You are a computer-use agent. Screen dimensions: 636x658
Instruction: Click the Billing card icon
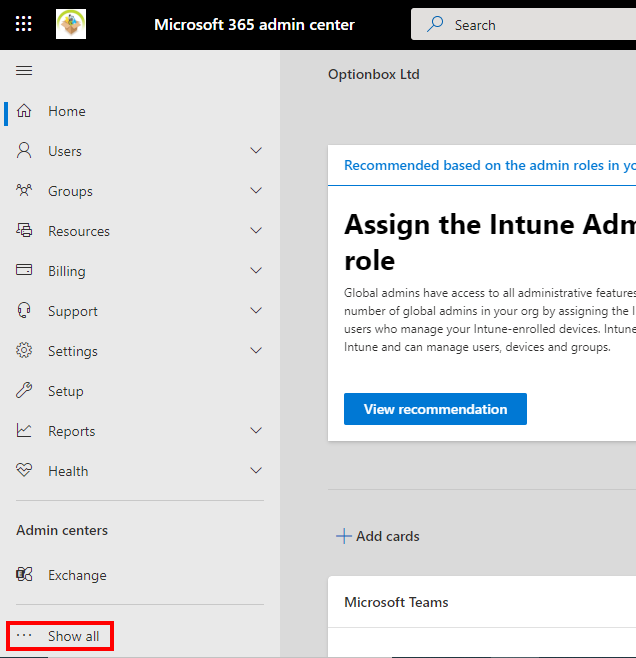click(24, 271)
